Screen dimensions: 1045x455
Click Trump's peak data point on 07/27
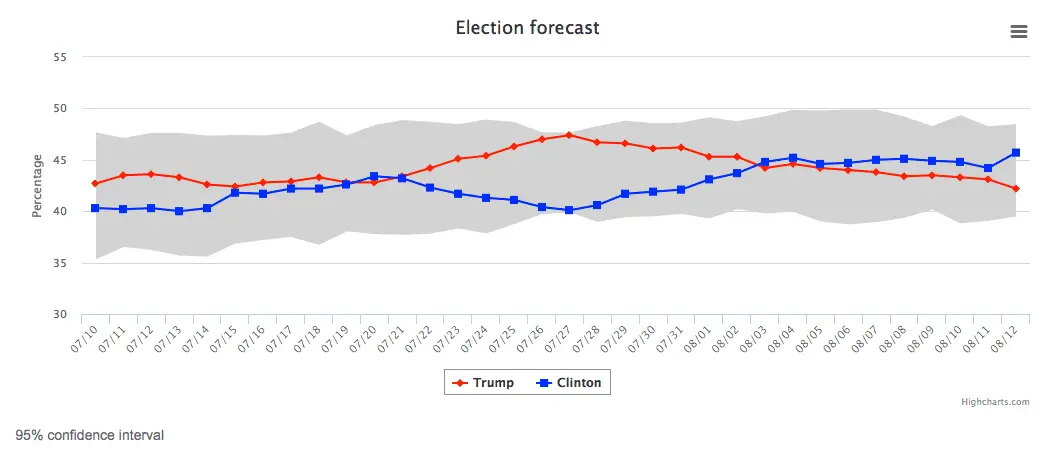[x=568, y=135]
